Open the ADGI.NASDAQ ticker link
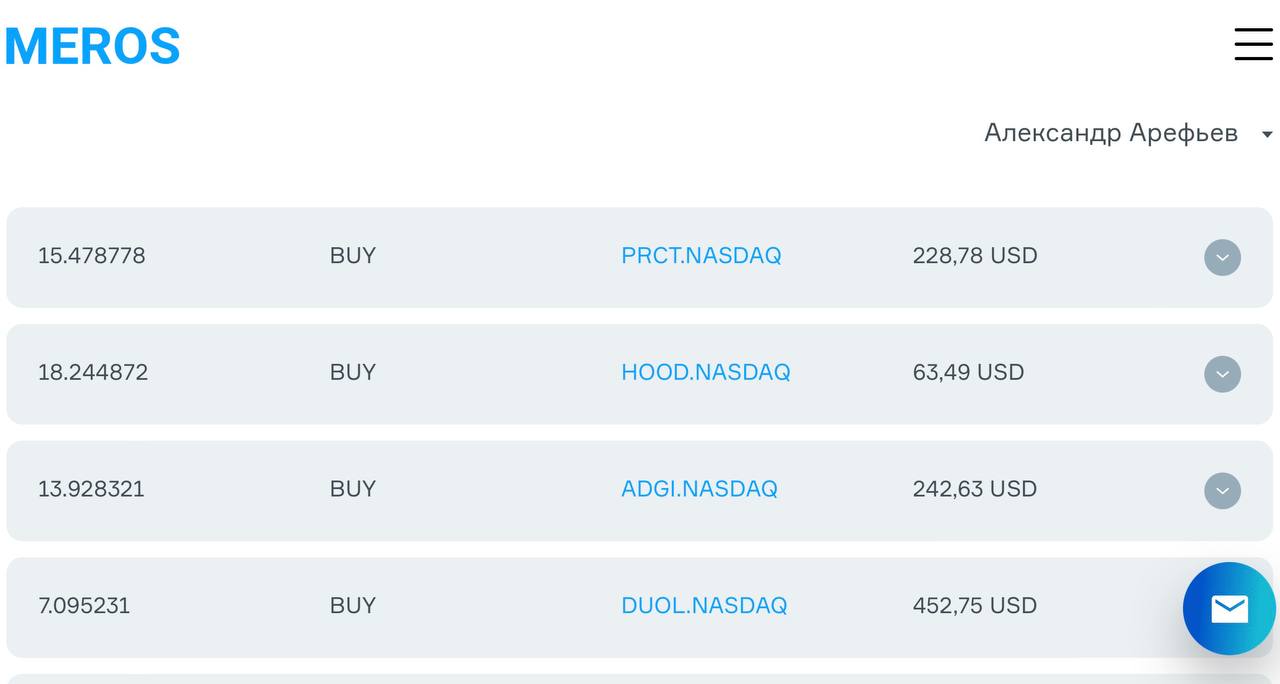1280x684 pixels. [x=699, y=489]
